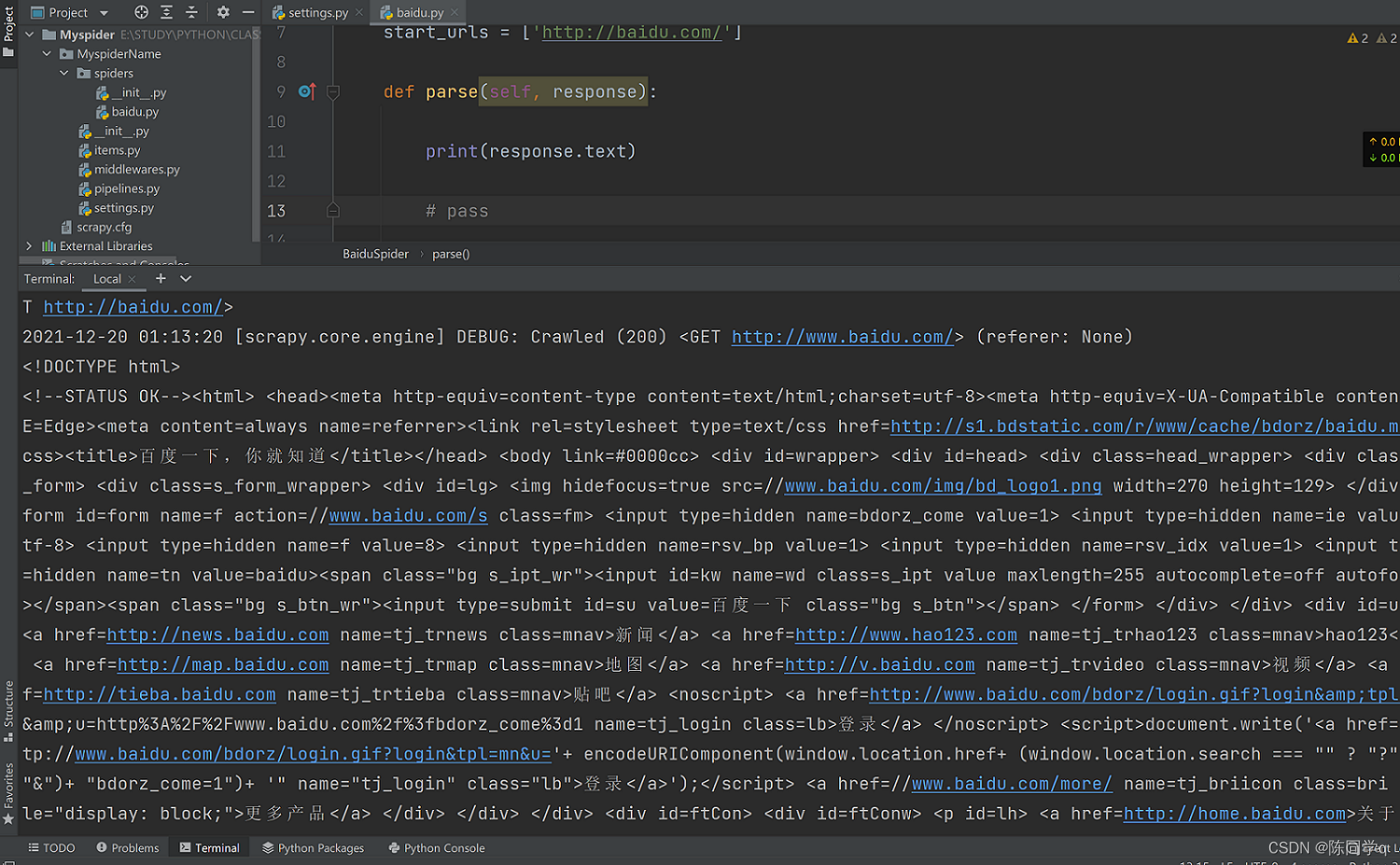Click the fold end marker on line 13
The width and height of the screenshot is (1400, 865).
point(333,211)
